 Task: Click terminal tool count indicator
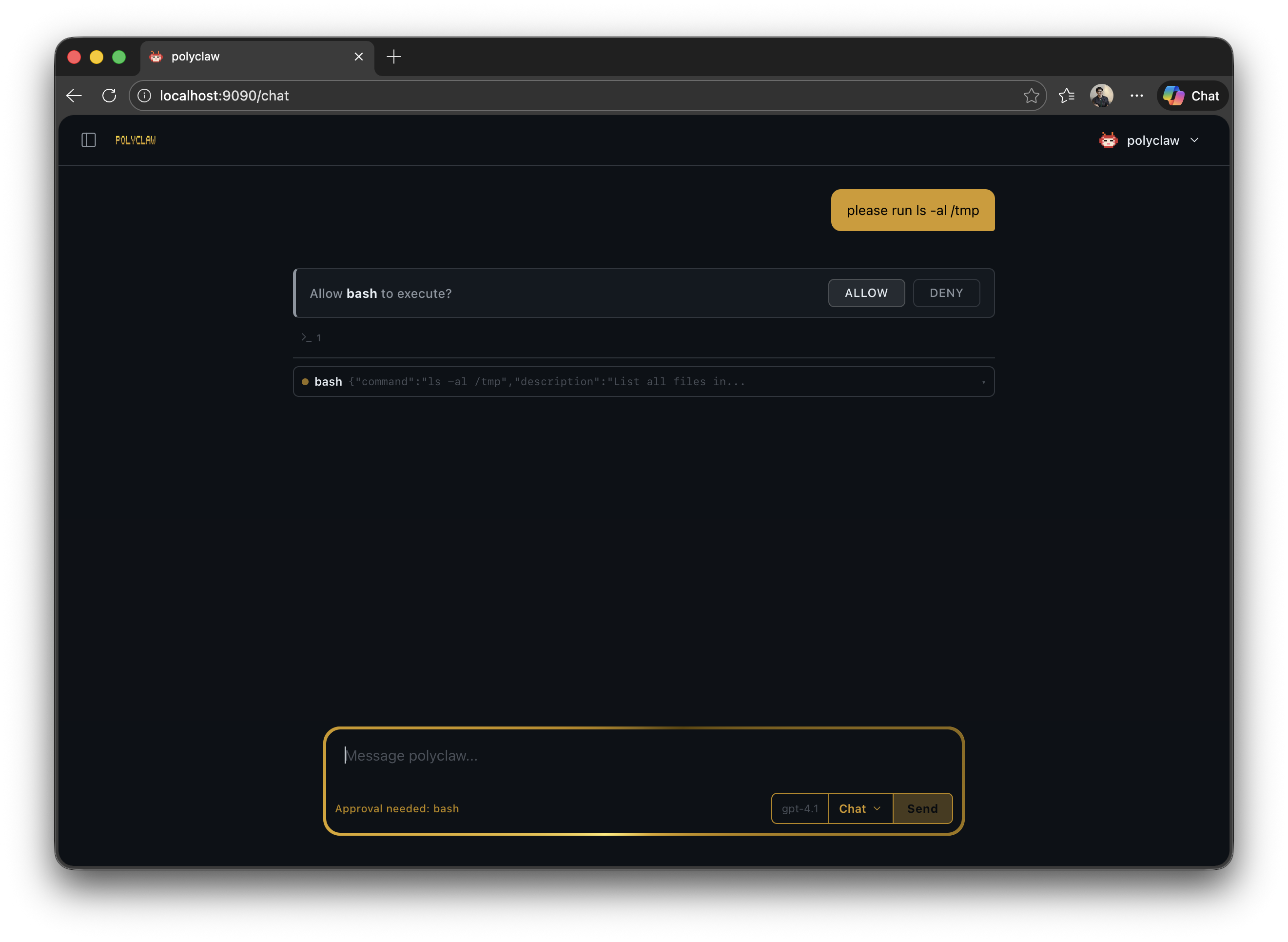pos(312,337)
